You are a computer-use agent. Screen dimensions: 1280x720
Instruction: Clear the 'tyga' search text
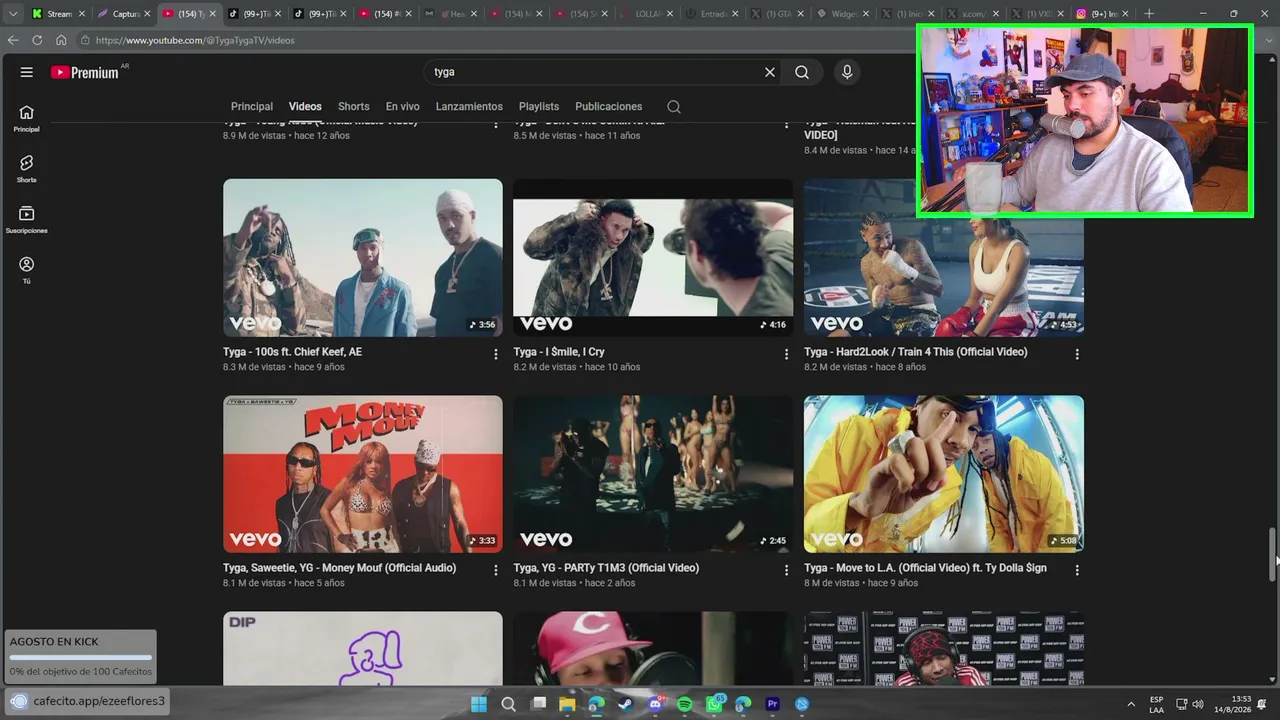click(770, 72)
